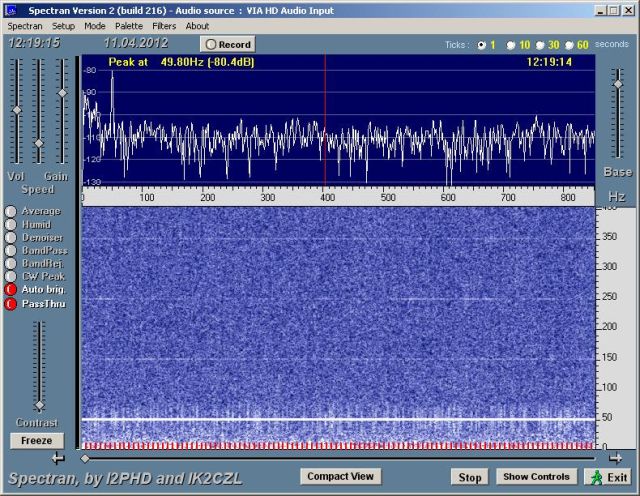
Task: Click the horizontal frequency scrollbar thumb
Action: [x=85, y=459]
